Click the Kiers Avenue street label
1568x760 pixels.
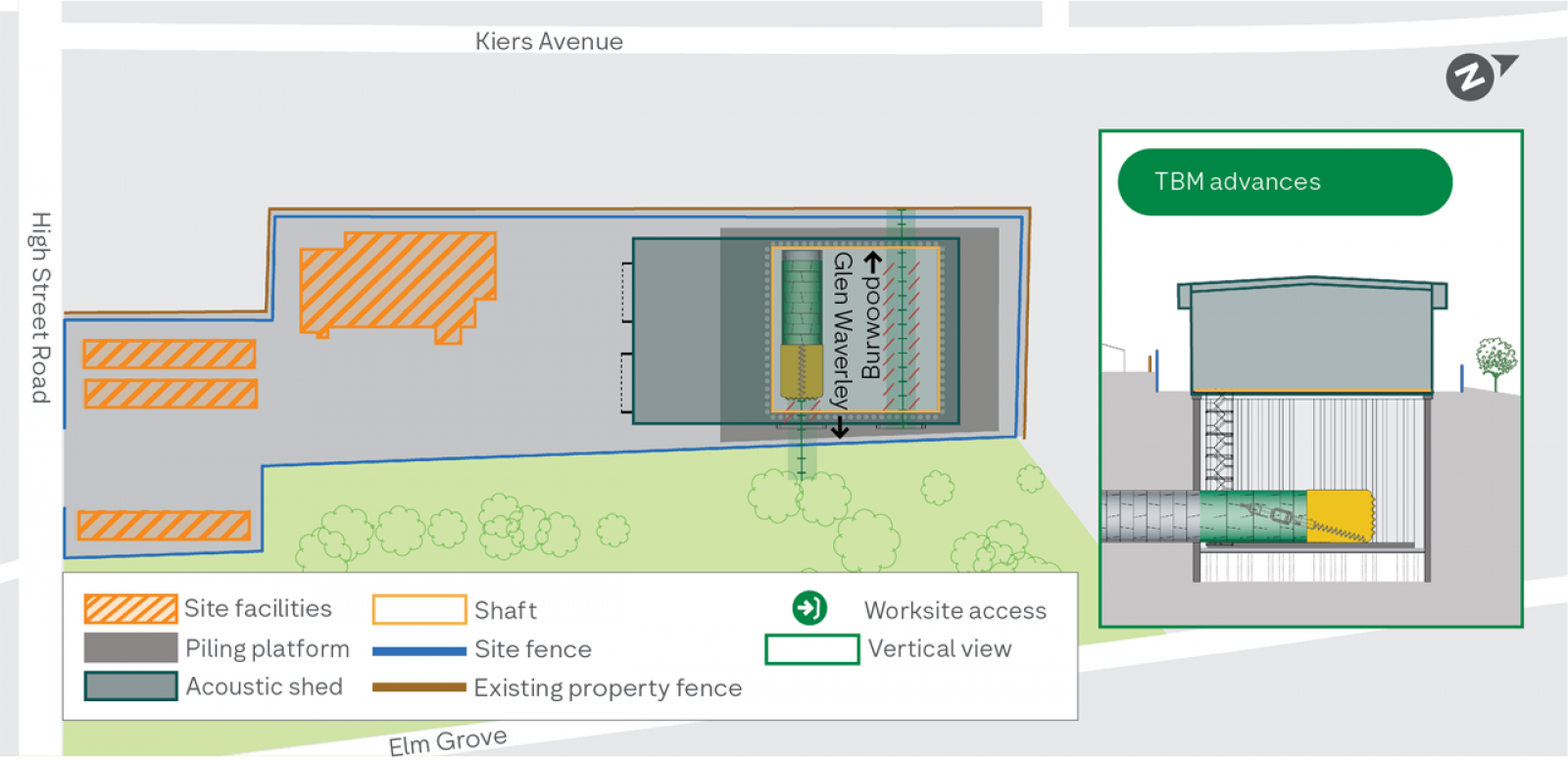click(x=549, y=41)
